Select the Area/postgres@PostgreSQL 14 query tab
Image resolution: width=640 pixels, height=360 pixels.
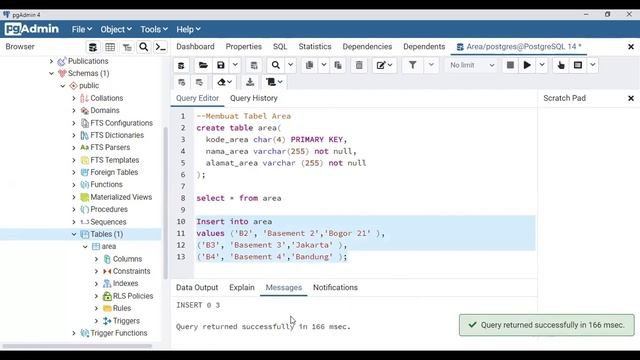519,47
